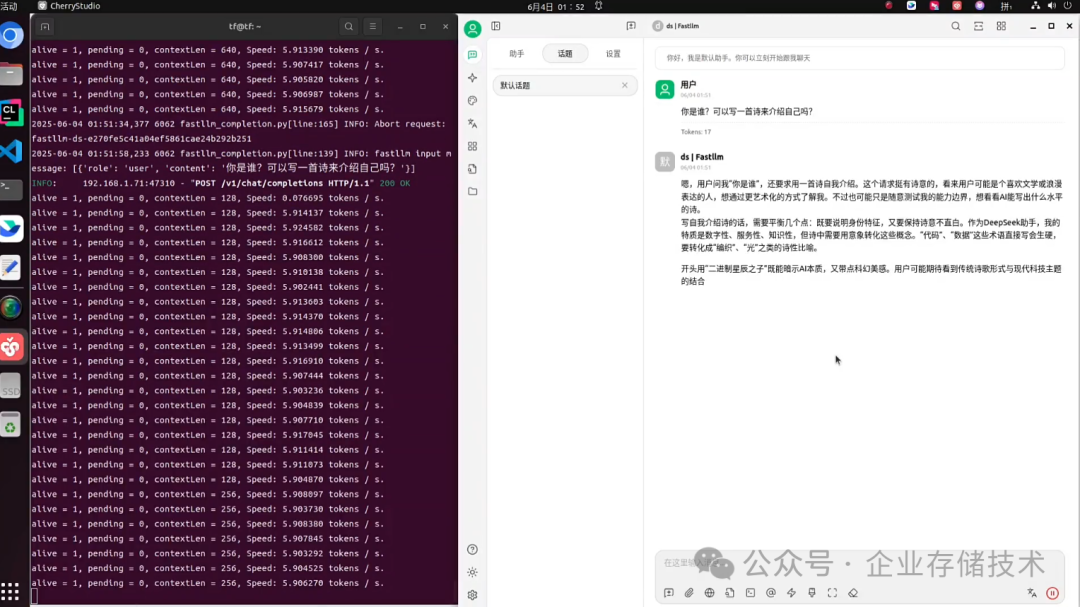Open the translate icon in the left sidebar
The image size is (1080, 607).
pos(472,123)
